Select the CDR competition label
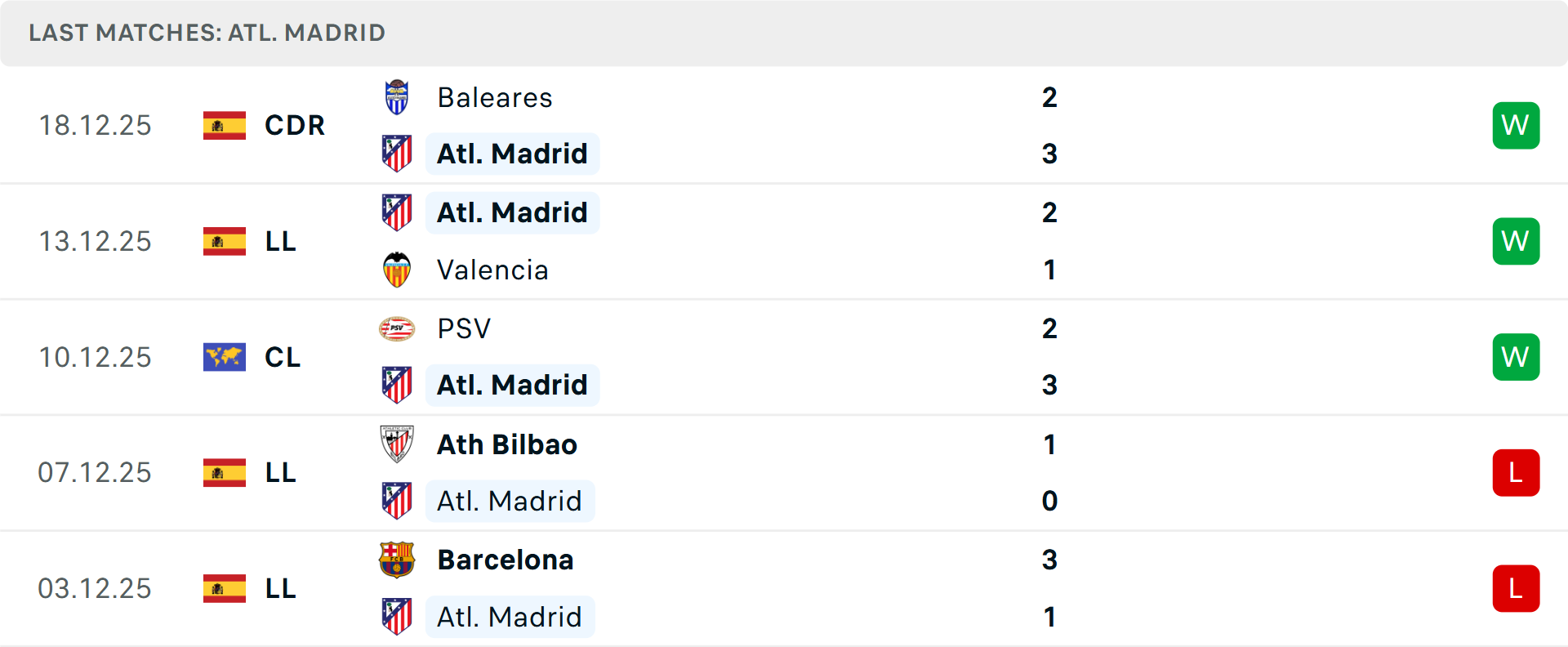1568x647 pixels. click(x=295, y=126)
